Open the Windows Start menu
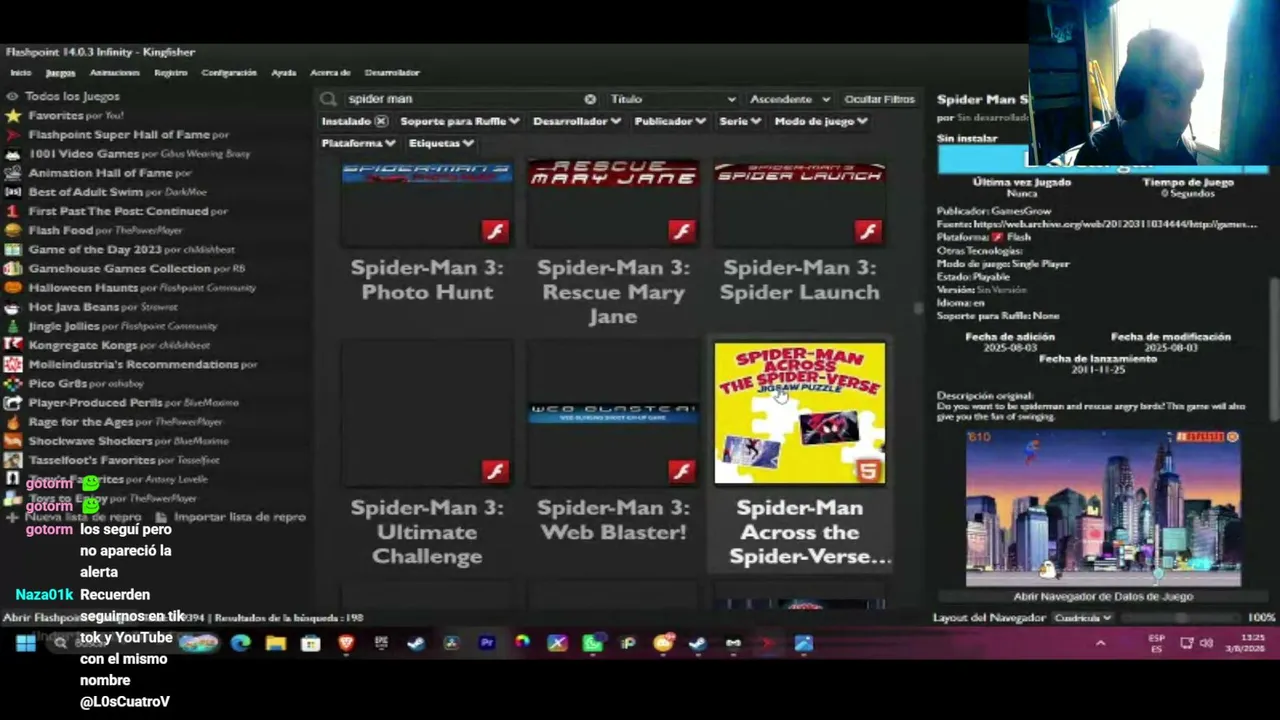Image resolution: width=1280 pixels, height=720 pixels. point(26,643)
